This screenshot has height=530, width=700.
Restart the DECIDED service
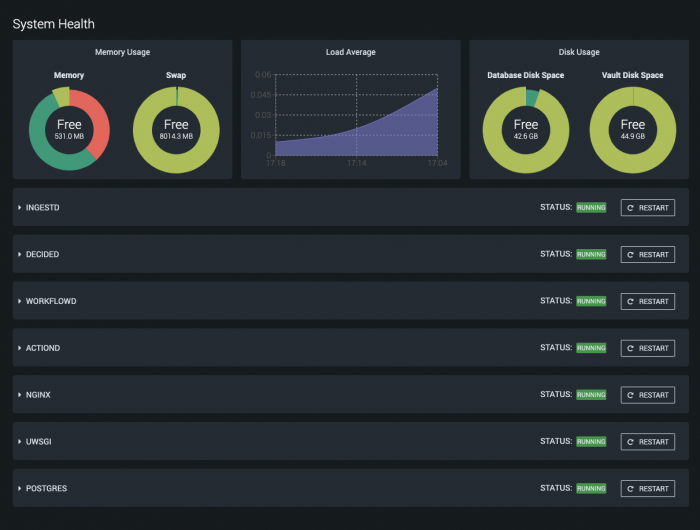pos(647,255)
